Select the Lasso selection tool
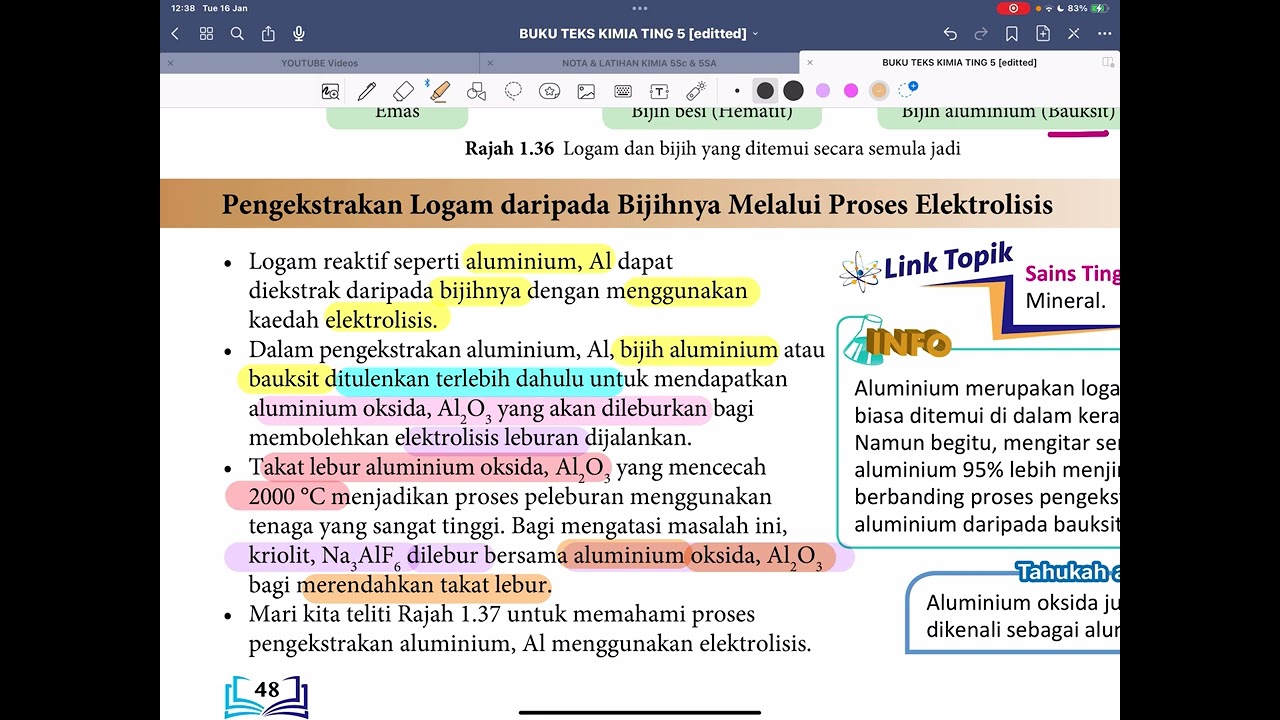1280x720 pixels. [x=513, y=91]
